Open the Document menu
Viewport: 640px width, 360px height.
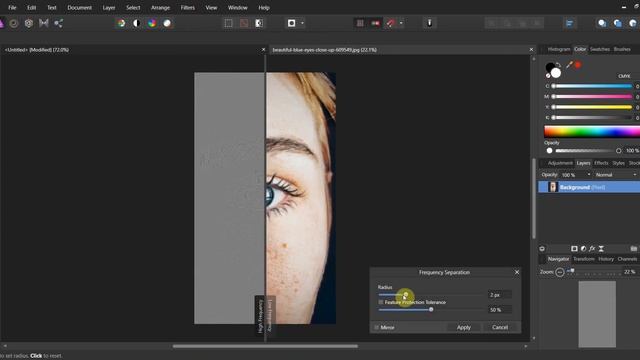click(80, 7)
